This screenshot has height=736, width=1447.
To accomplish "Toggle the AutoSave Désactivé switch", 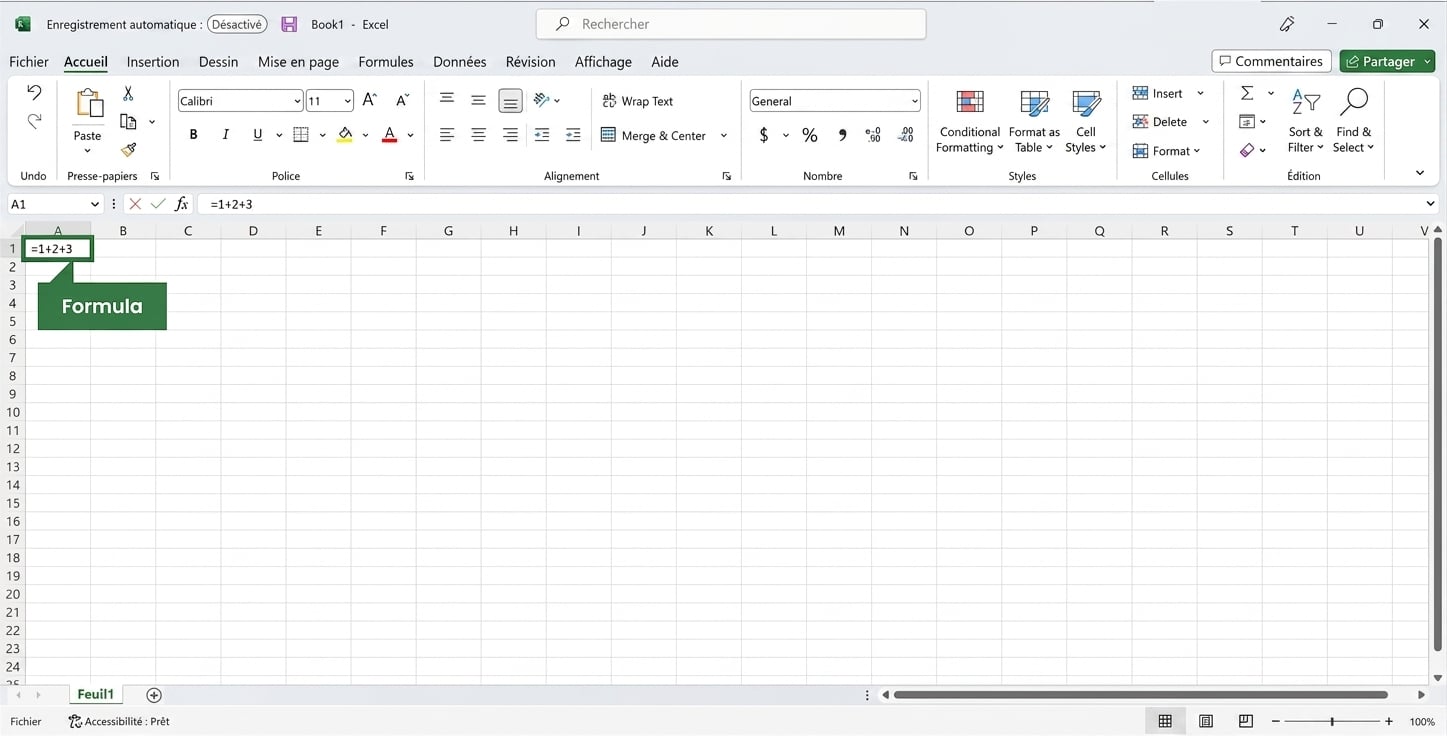I will click(x=237, y=24).
